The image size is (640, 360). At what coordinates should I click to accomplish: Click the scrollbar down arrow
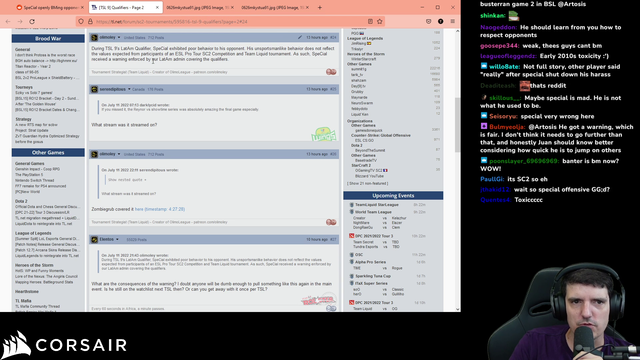pyautogui.click(x=458, y=309)
